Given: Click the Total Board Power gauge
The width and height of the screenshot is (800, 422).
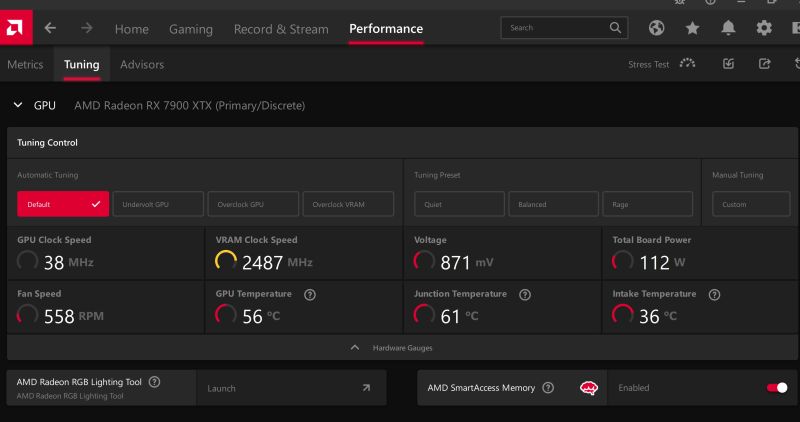Looking at the screenshot, I should (x=622, y=261).
